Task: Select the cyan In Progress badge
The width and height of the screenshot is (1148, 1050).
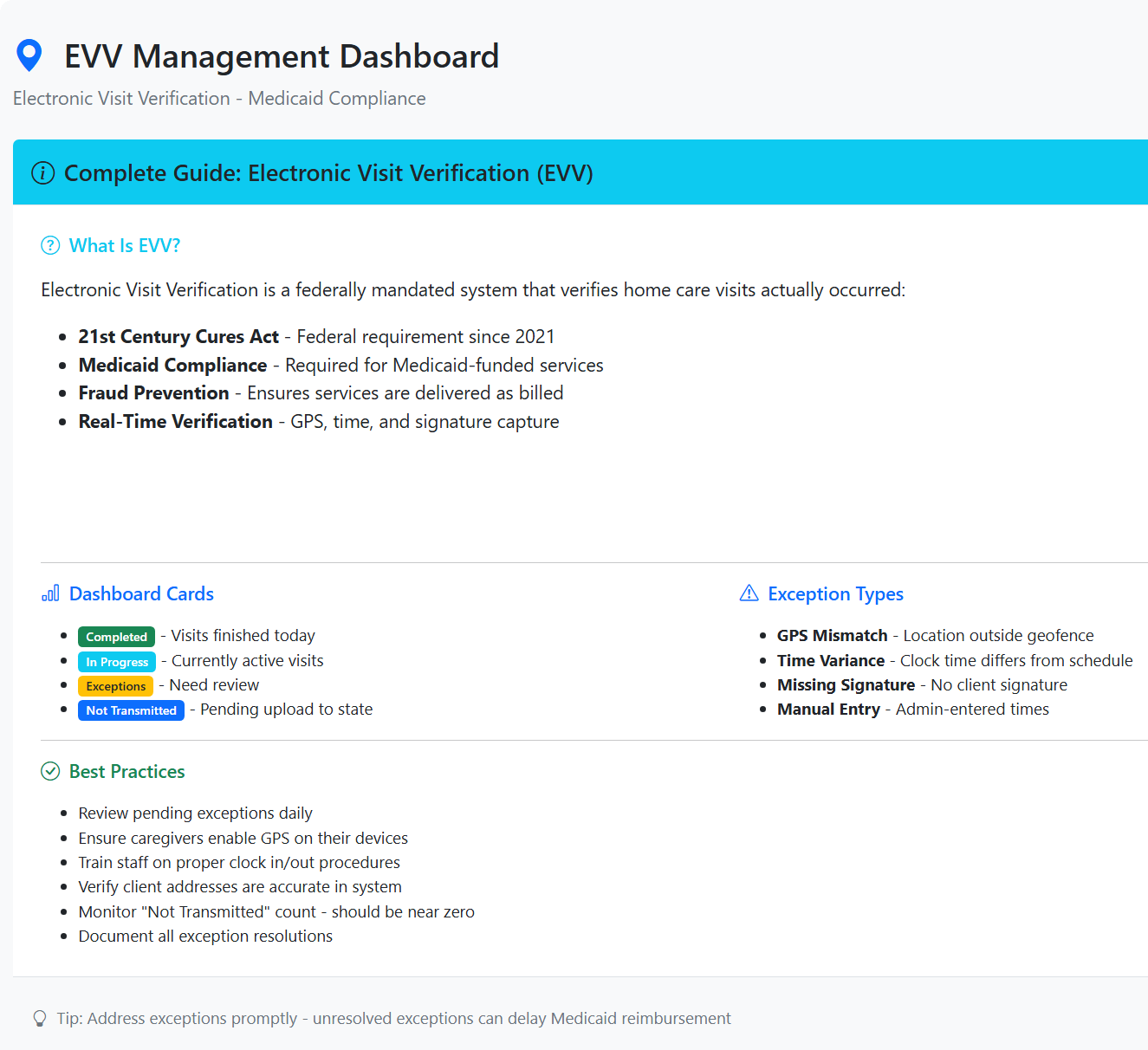Action: pyautogui.click(x=116, y=661)
